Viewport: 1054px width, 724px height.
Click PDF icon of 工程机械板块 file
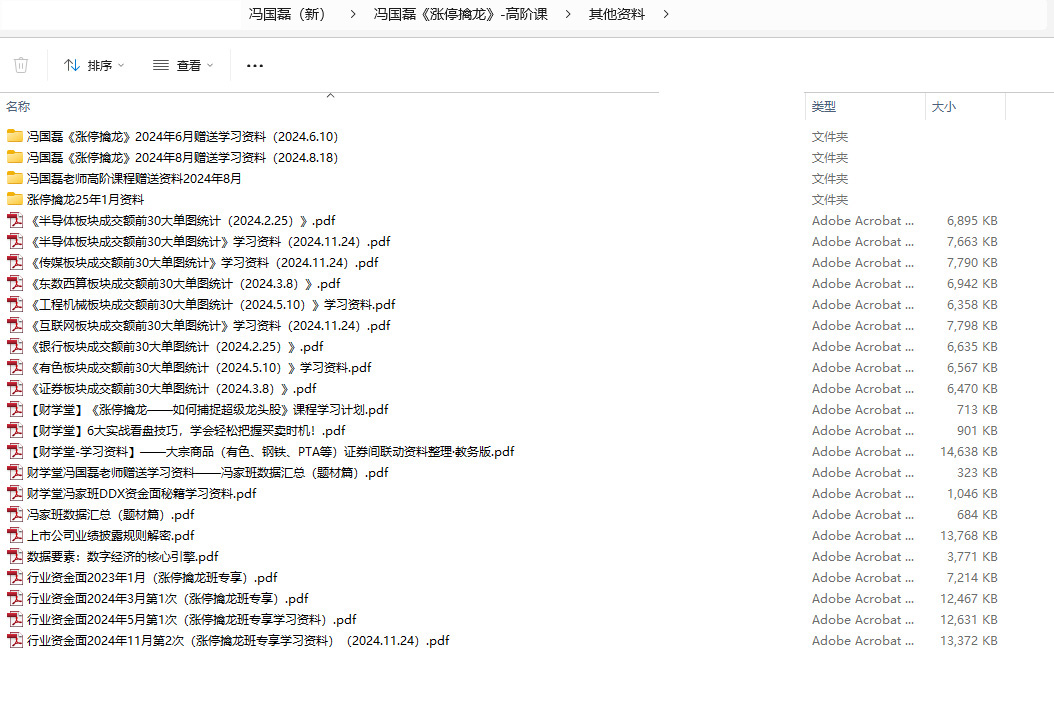coord(15,305)
